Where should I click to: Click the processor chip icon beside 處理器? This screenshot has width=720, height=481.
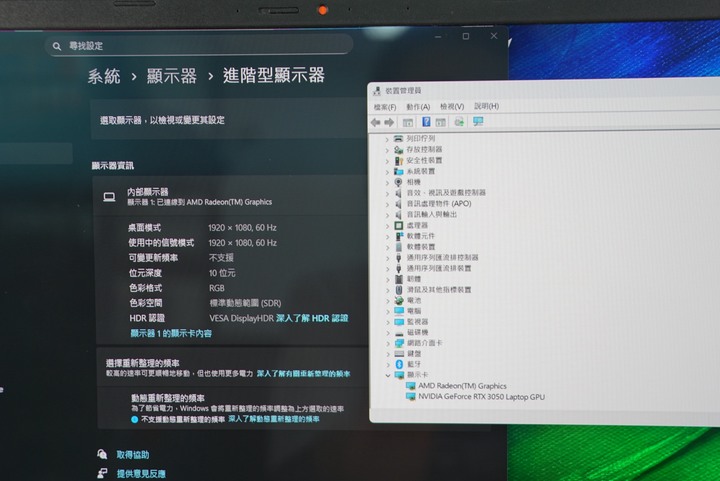[399, 225]
